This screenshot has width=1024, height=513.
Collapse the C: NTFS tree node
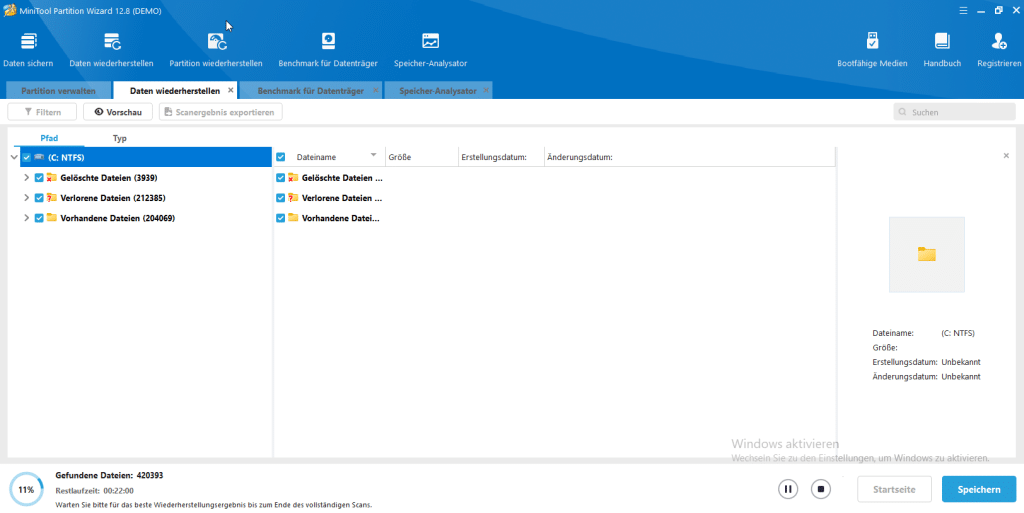(14, 157)
